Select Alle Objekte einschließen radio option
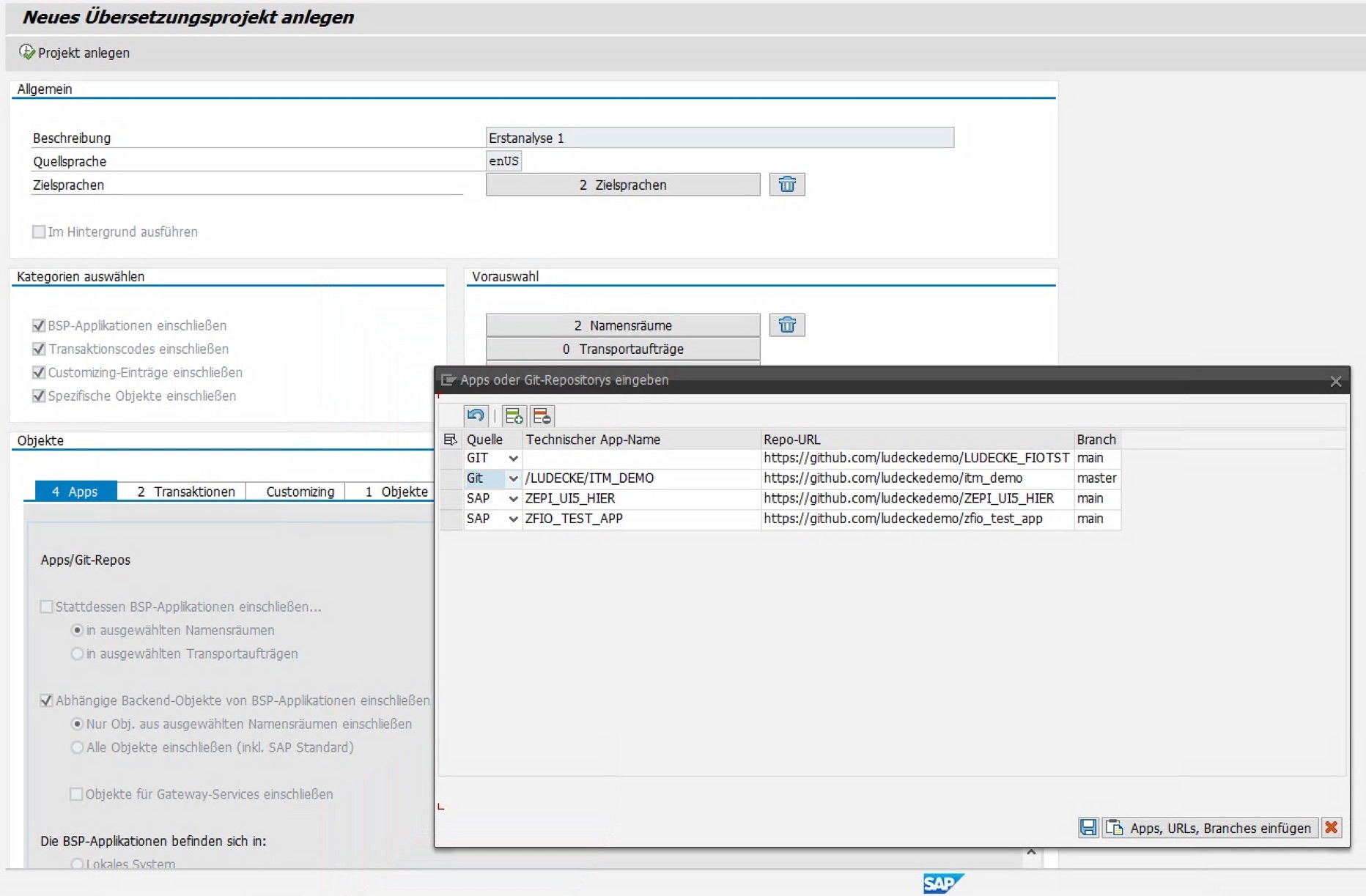Image resolution: width=1366 pixels, height=896 pixels. [77, 747]
